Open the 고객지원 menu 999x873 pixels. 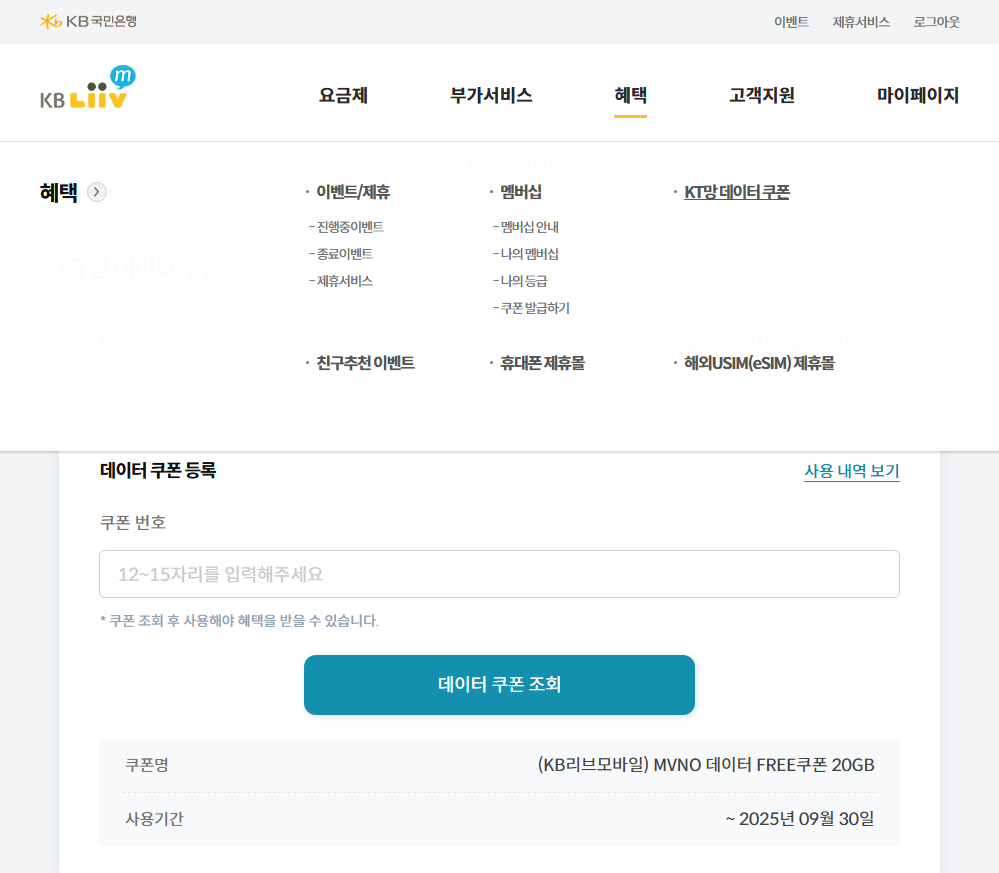(761, 96)
